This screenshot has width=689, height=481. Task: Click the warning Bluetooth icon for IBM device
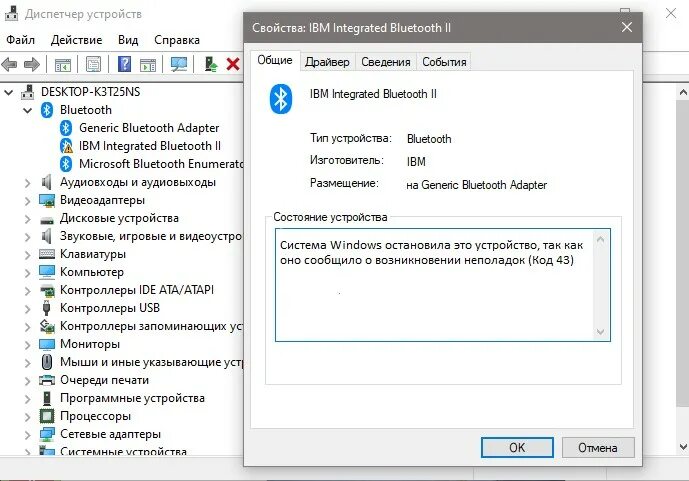point(66,146)
